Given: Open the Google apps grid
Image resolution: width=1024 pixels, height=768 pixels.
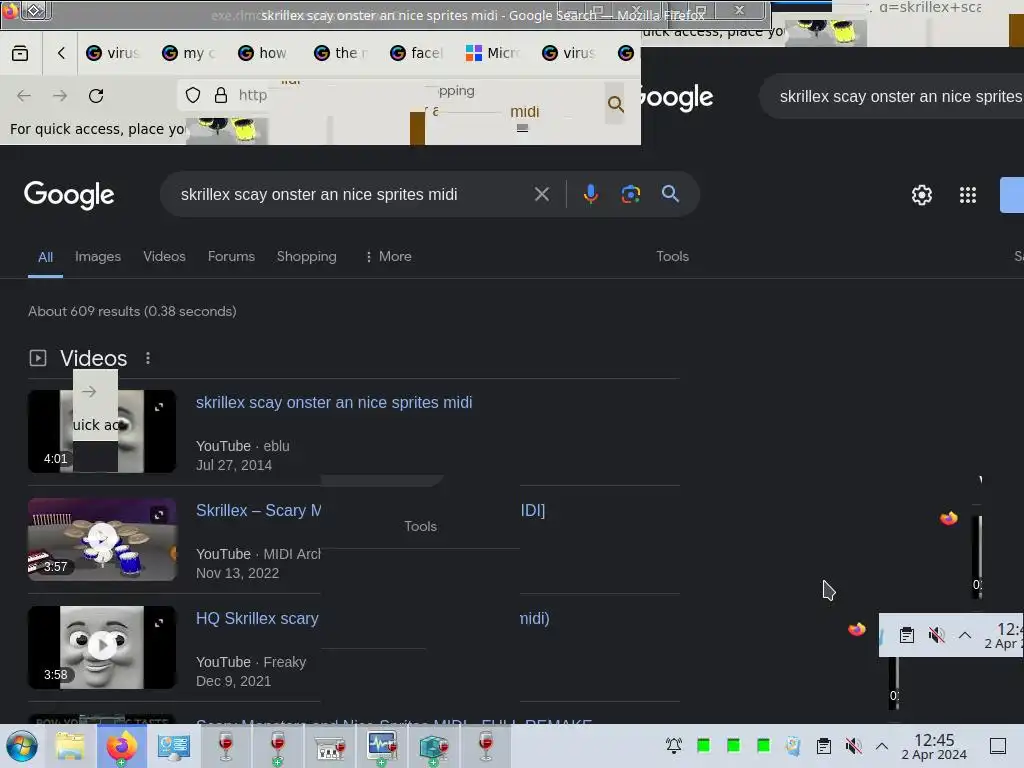Looking at the screenshot, I should [x=968, y=195].
